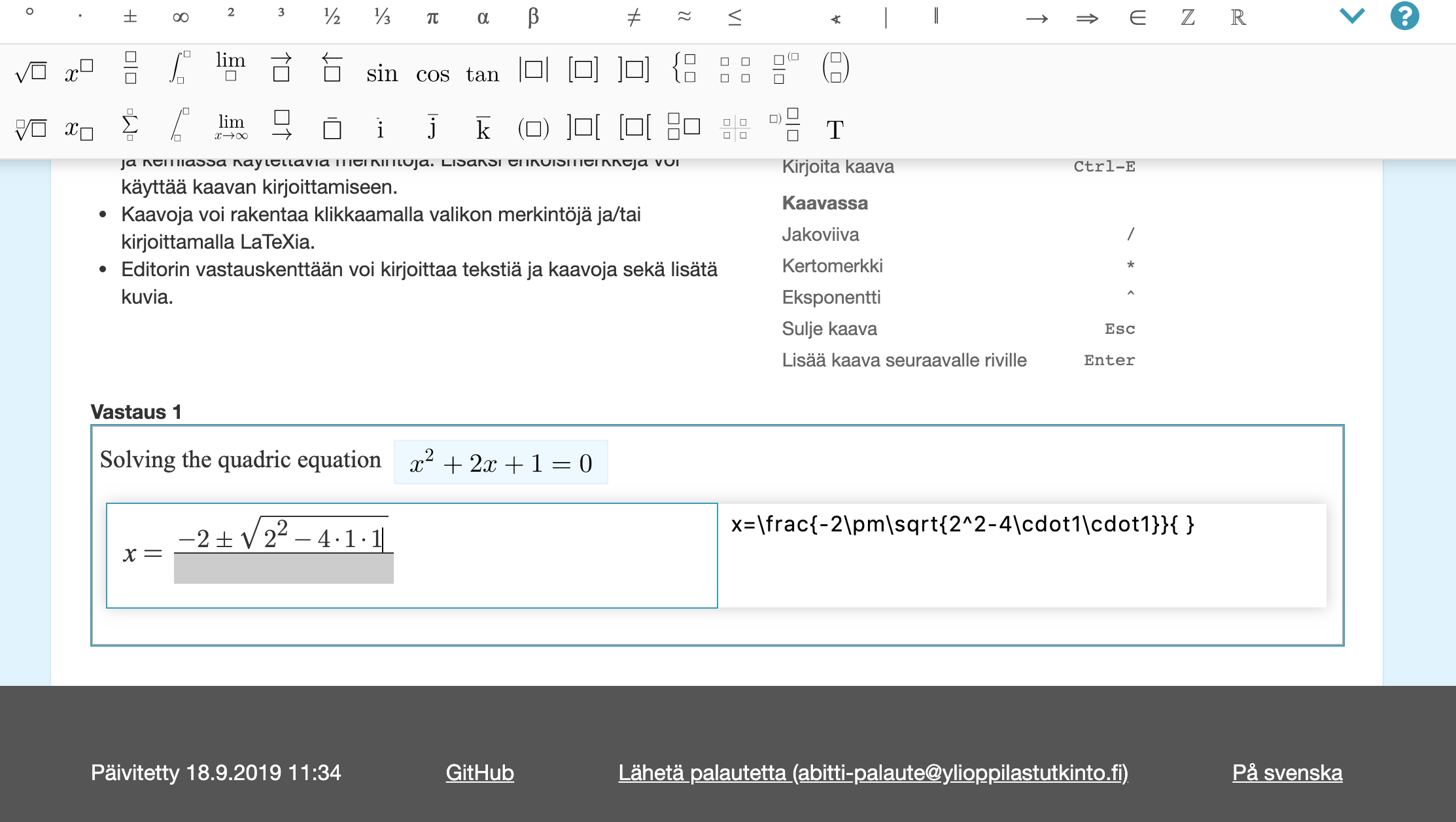Insert absolute value brackets template
This screenshot has height=822, width=1456.
click(533, 69)
